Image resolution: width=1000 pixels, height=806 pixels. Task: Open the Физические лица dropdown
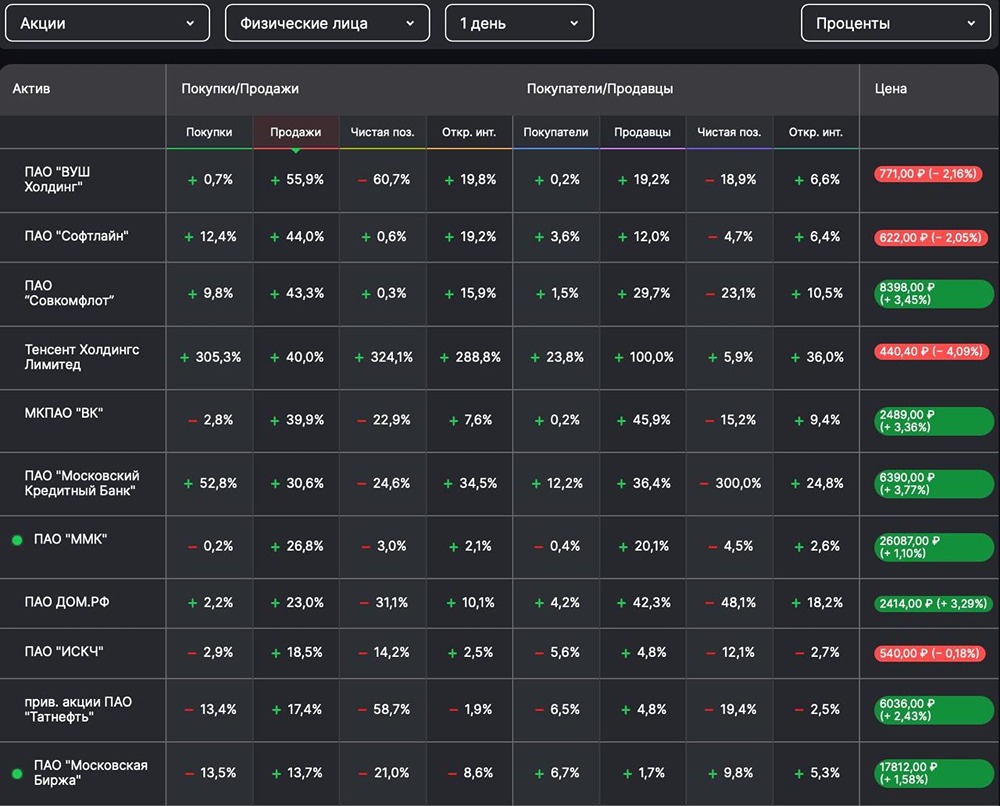click(x=327, y=24)
